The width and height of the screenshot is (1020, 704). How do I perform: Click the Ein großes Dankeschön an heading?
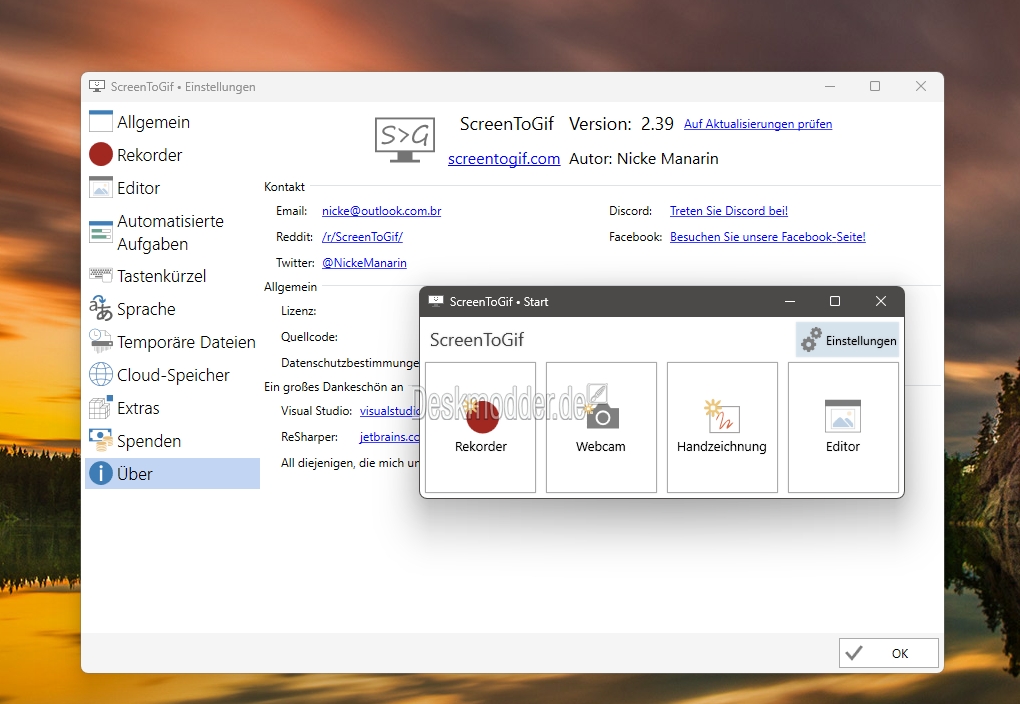[334, 387]
